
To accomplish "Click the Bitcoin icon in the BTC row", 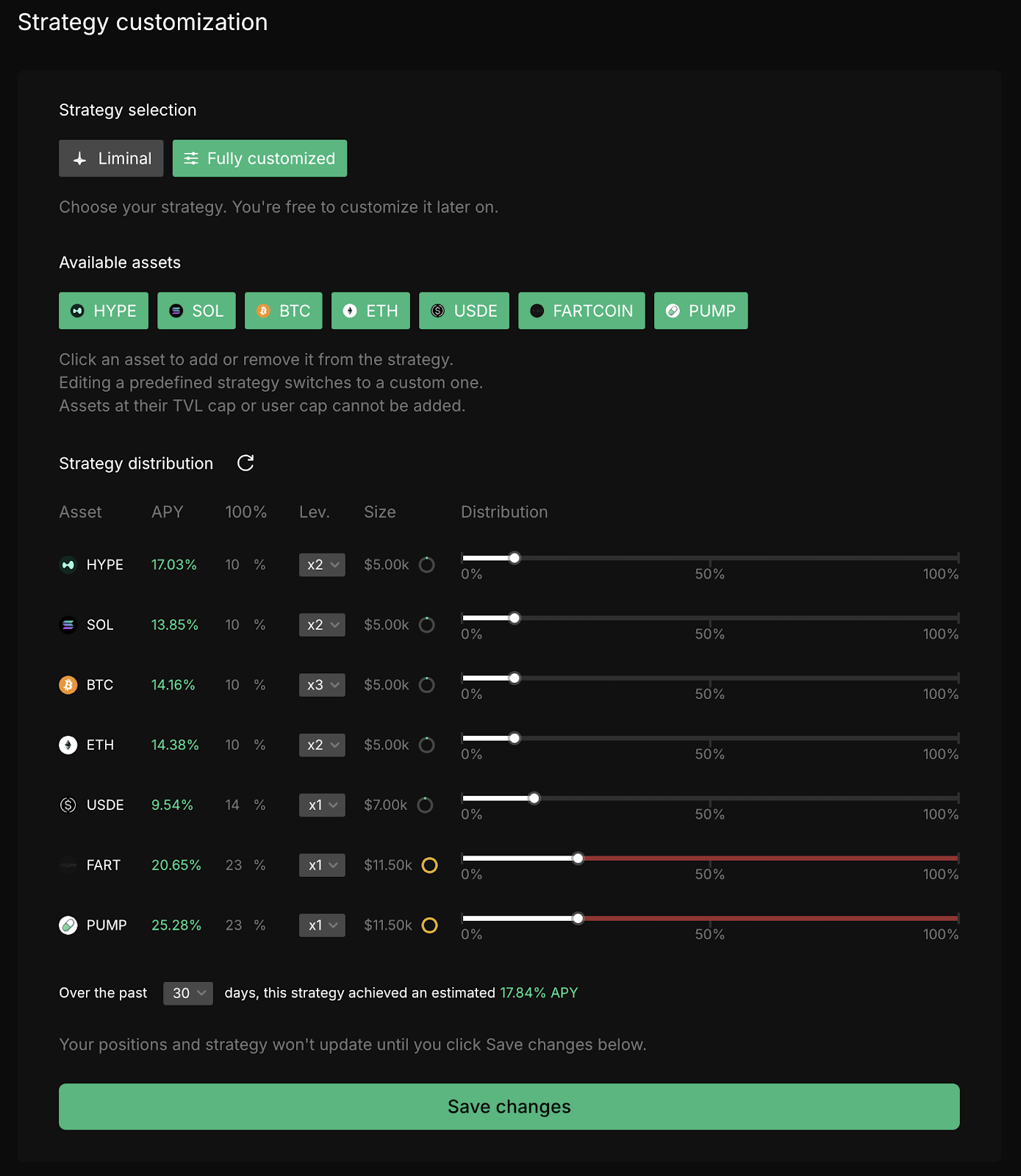I will 68,685.
